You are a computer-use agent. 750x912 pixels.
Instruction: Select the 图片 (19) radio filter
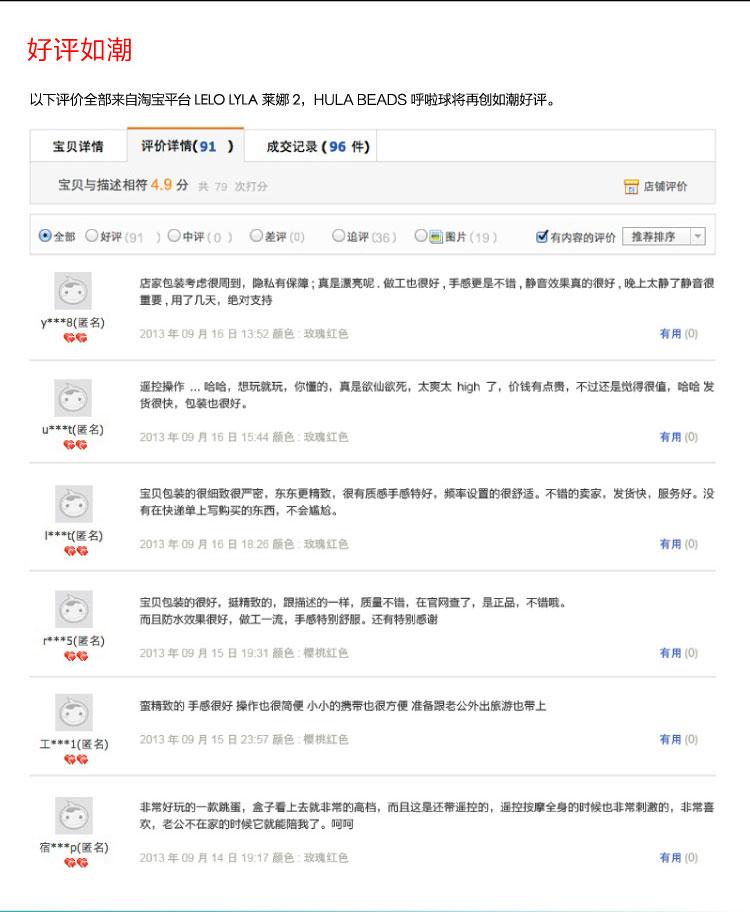(x=421, y=237)
